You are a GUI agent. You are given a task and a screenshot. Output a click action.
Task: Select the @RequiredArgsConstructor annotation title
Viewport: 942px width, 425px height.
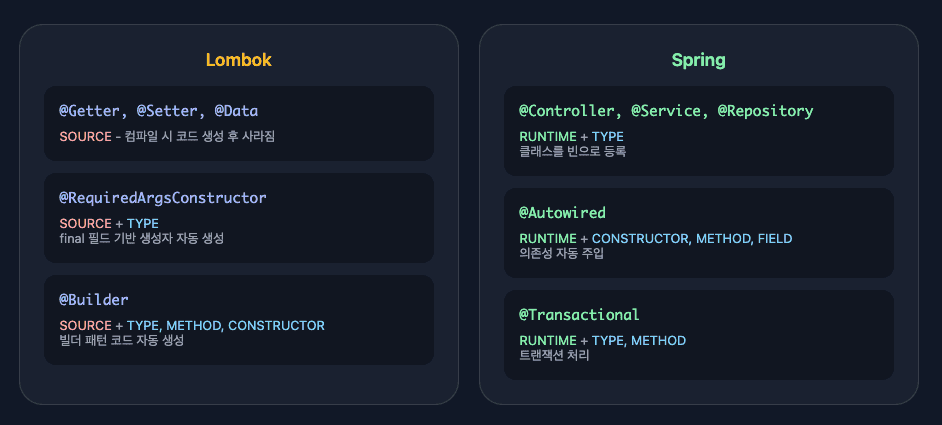pyautogui.click(x=163, y=198)
